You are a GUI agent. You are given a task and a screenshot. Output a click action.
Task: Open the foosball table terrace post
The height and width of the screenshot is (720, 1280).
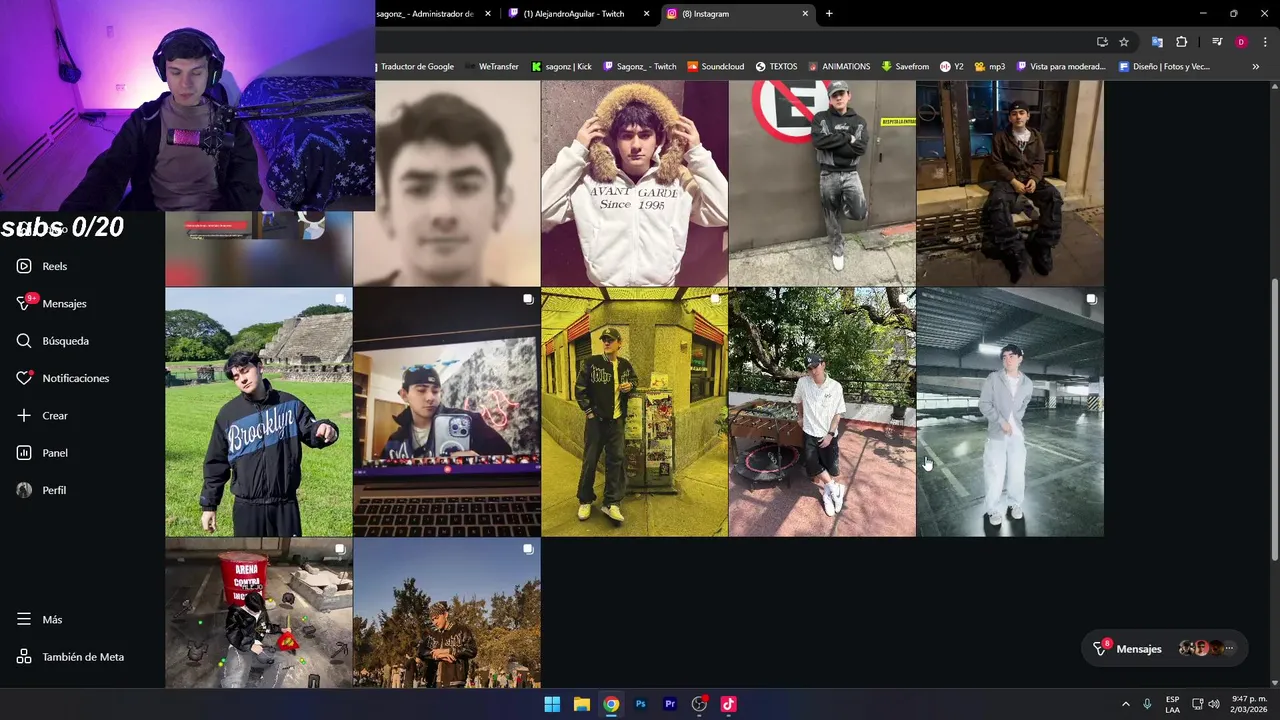[822, 412]
